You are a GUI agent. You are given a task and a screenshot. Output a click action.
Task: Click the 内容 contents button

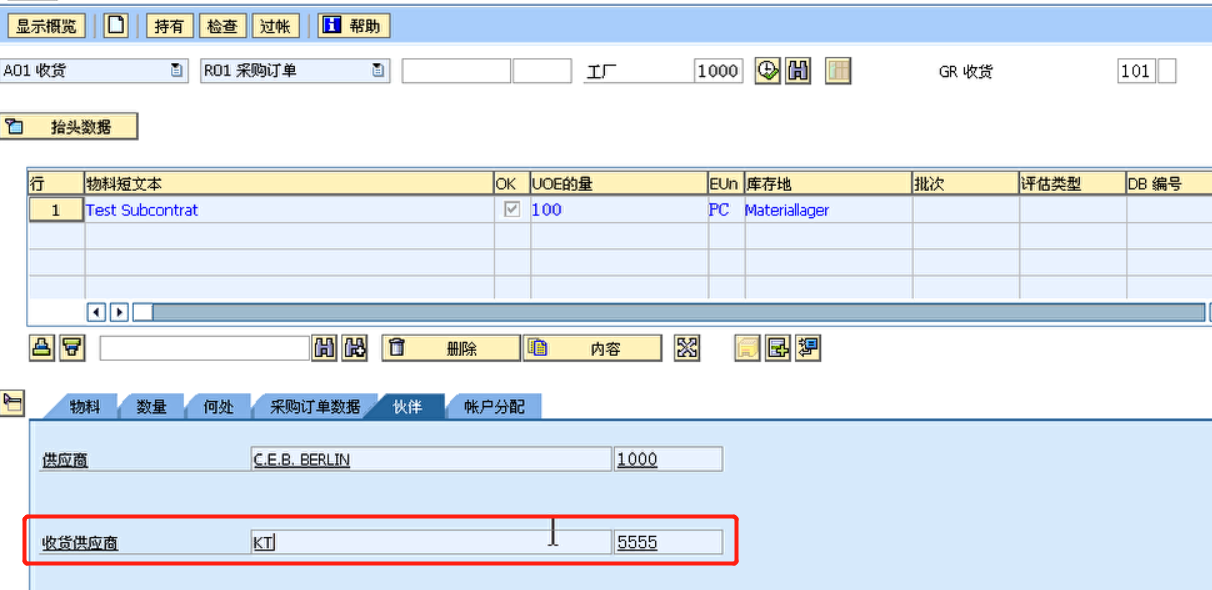click(592, 348)
